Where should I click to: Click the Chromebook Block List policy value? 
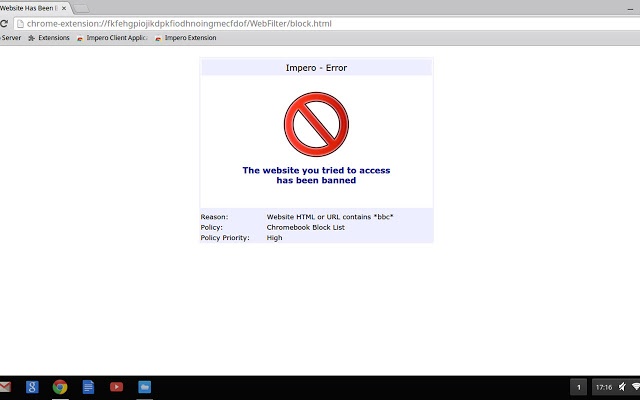click(x=306, y=227)
